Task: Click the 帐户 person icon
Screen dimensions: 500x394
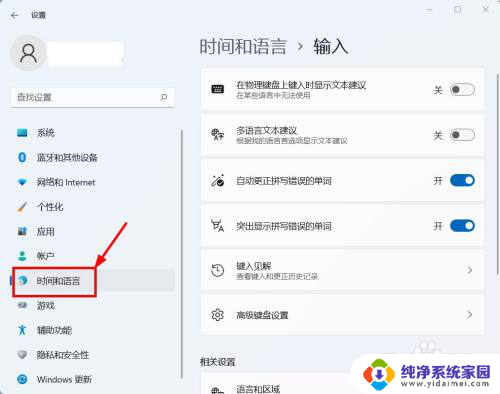Action: point(22,256)
